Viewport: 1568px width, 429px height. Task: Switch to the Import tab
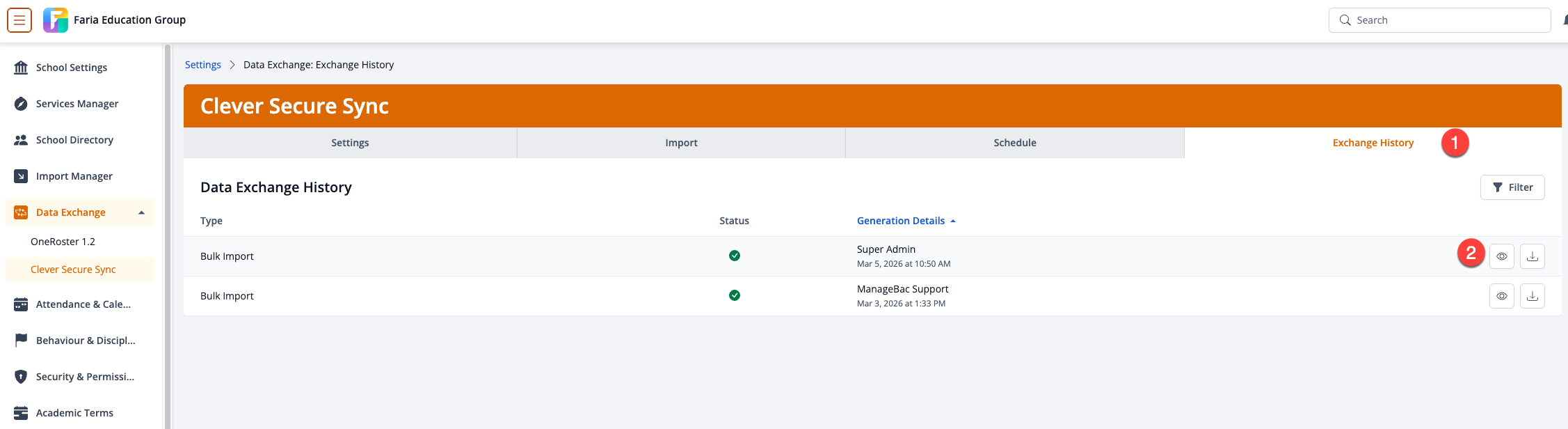681,143
